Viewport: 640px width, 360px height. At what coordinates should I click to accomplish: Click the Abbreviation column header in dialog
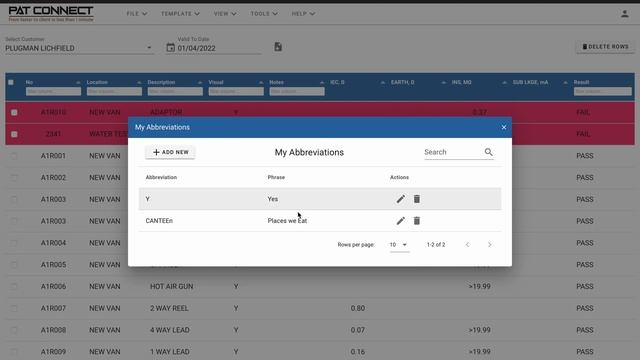[161, 177]
